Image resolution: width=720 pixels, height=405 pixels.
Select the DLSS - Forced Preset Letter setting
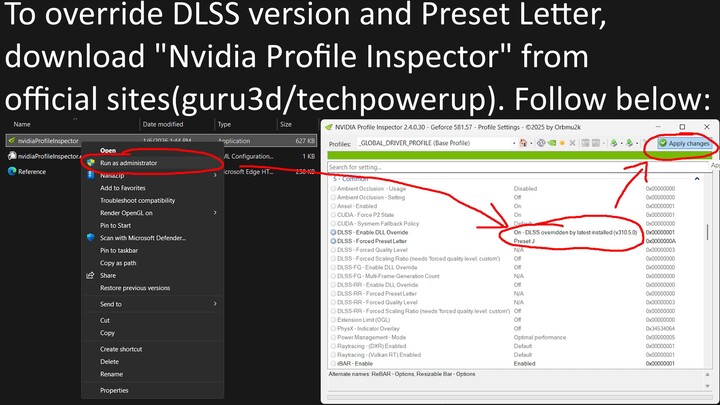[372, 241]
